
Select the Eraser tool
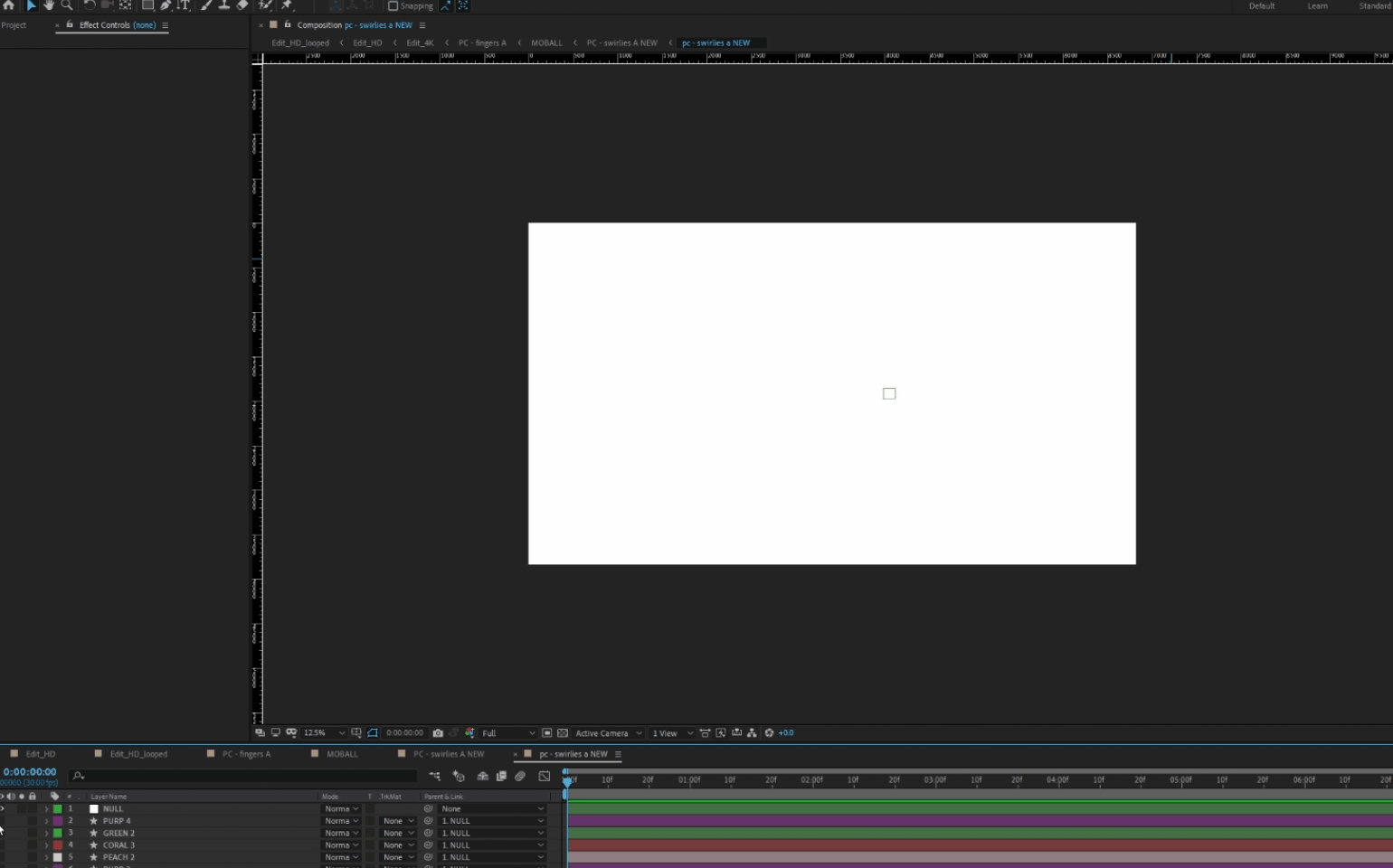[242, 5]
